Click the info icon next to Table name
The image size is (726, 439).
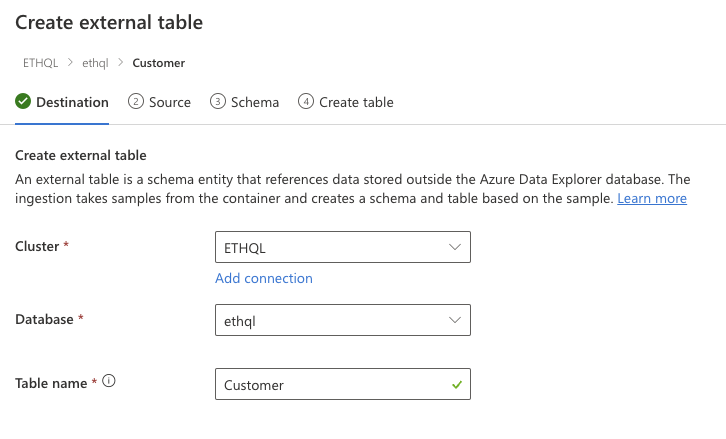[x=109, y=382]
